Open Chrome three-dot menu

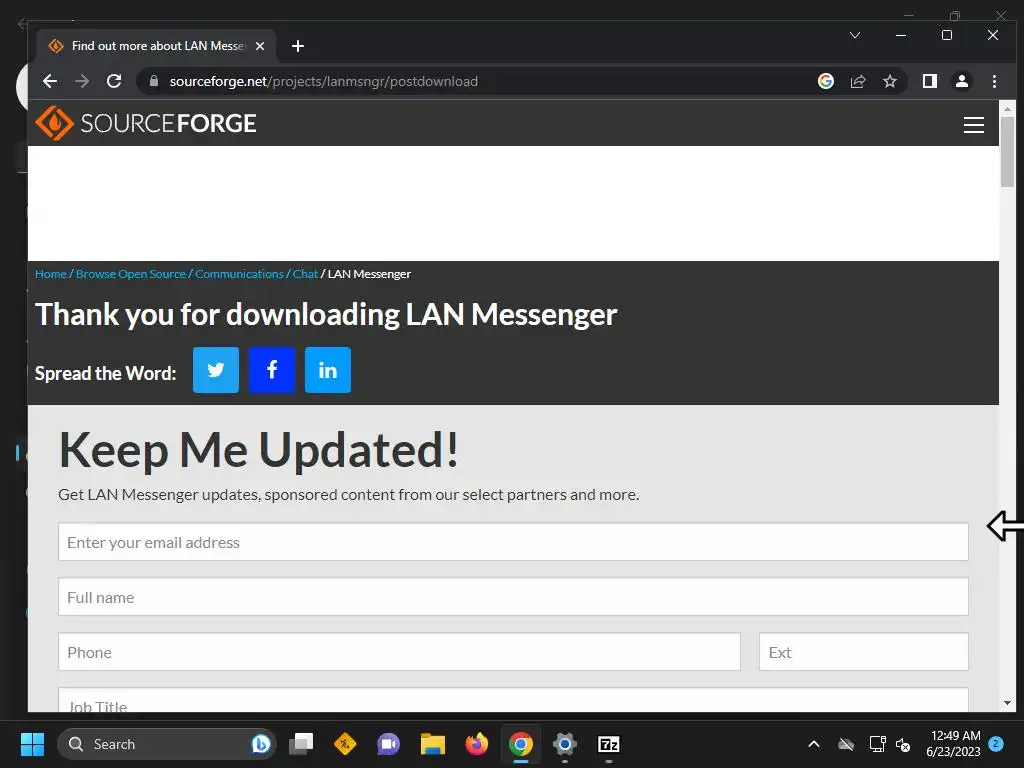pos(994,81)
